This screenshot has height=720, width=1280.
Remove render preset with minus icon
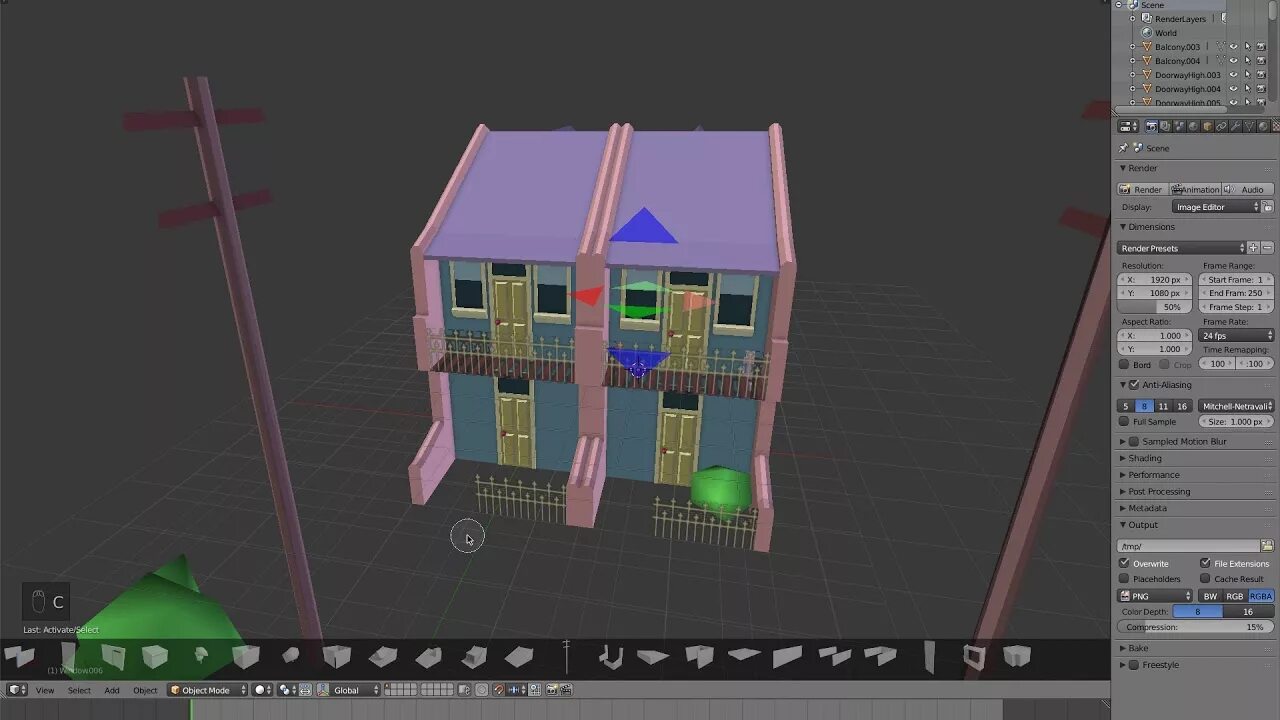point(1267,248)
